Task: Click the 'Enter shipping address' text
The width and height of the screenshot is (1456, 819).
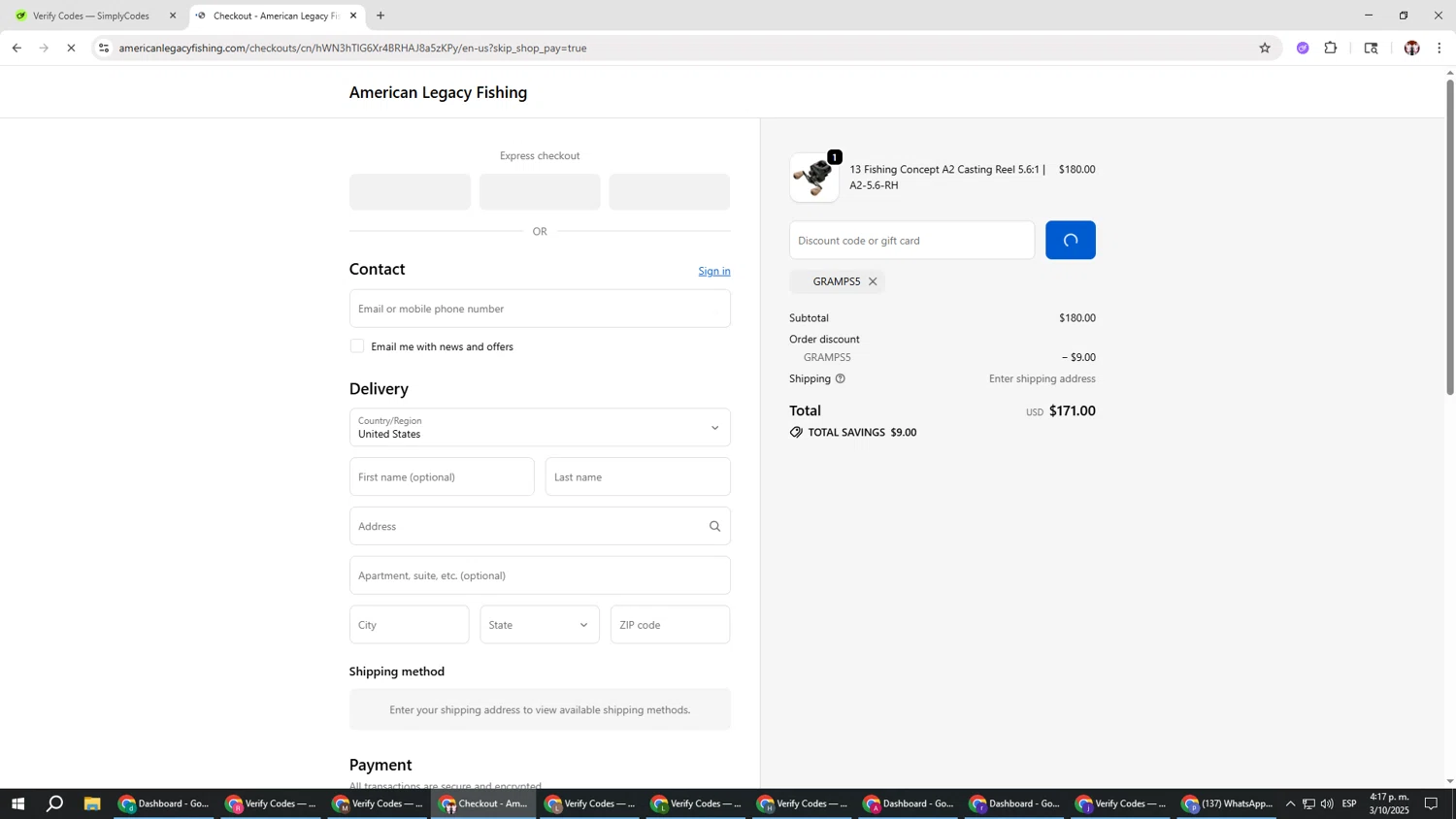Action: click(x=1042, y=378)
